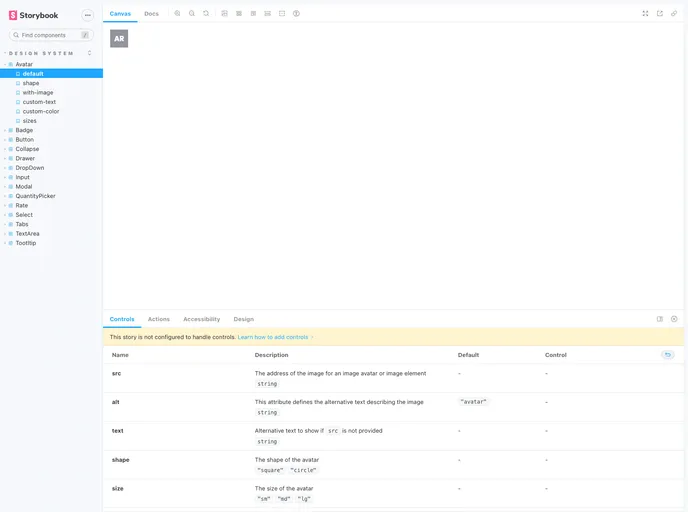
Task: Expand the QuantityPicker component
Action: 36,196
